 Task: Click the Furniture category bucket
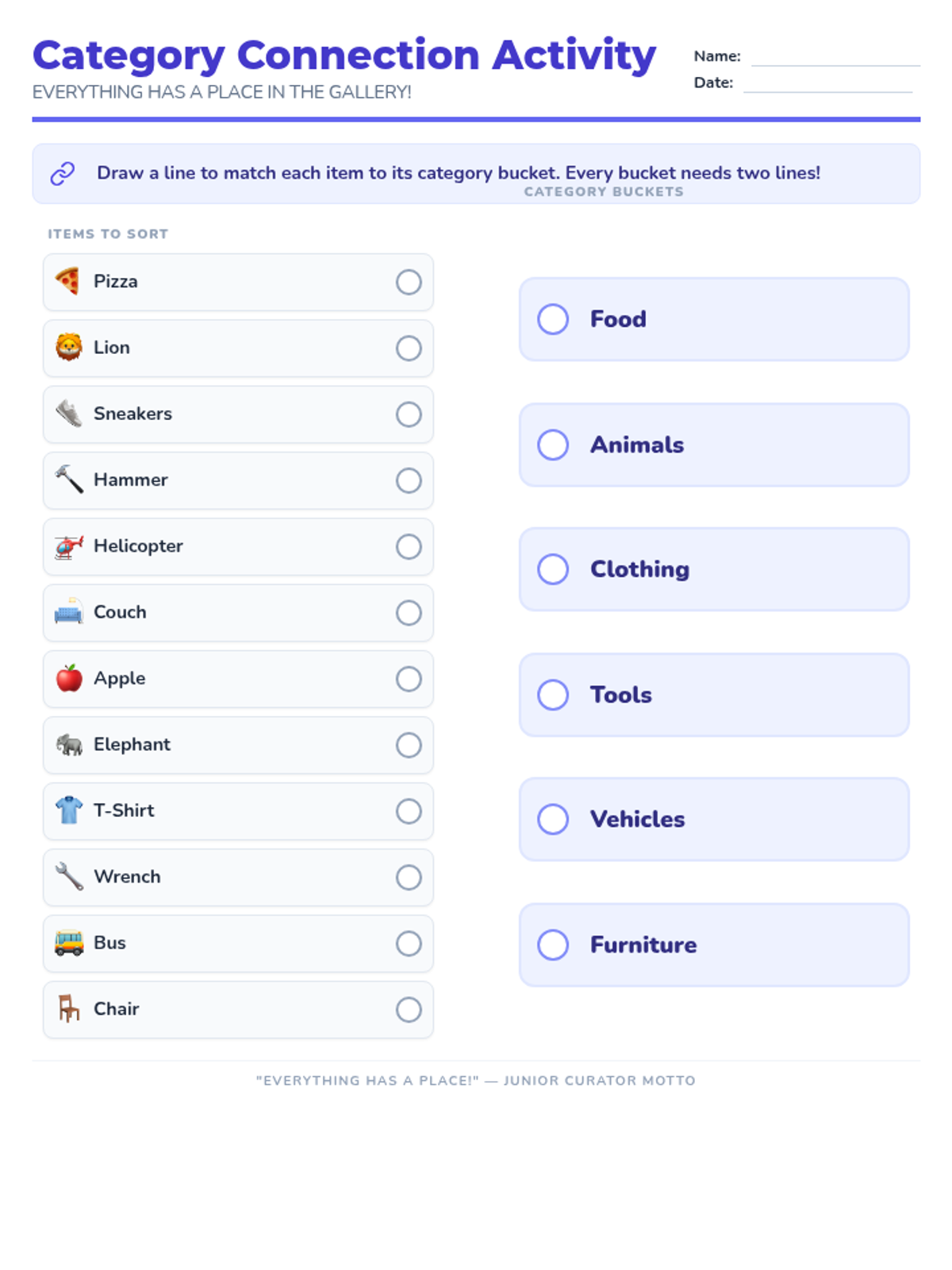pyautogui.click(x=714, y=945)
